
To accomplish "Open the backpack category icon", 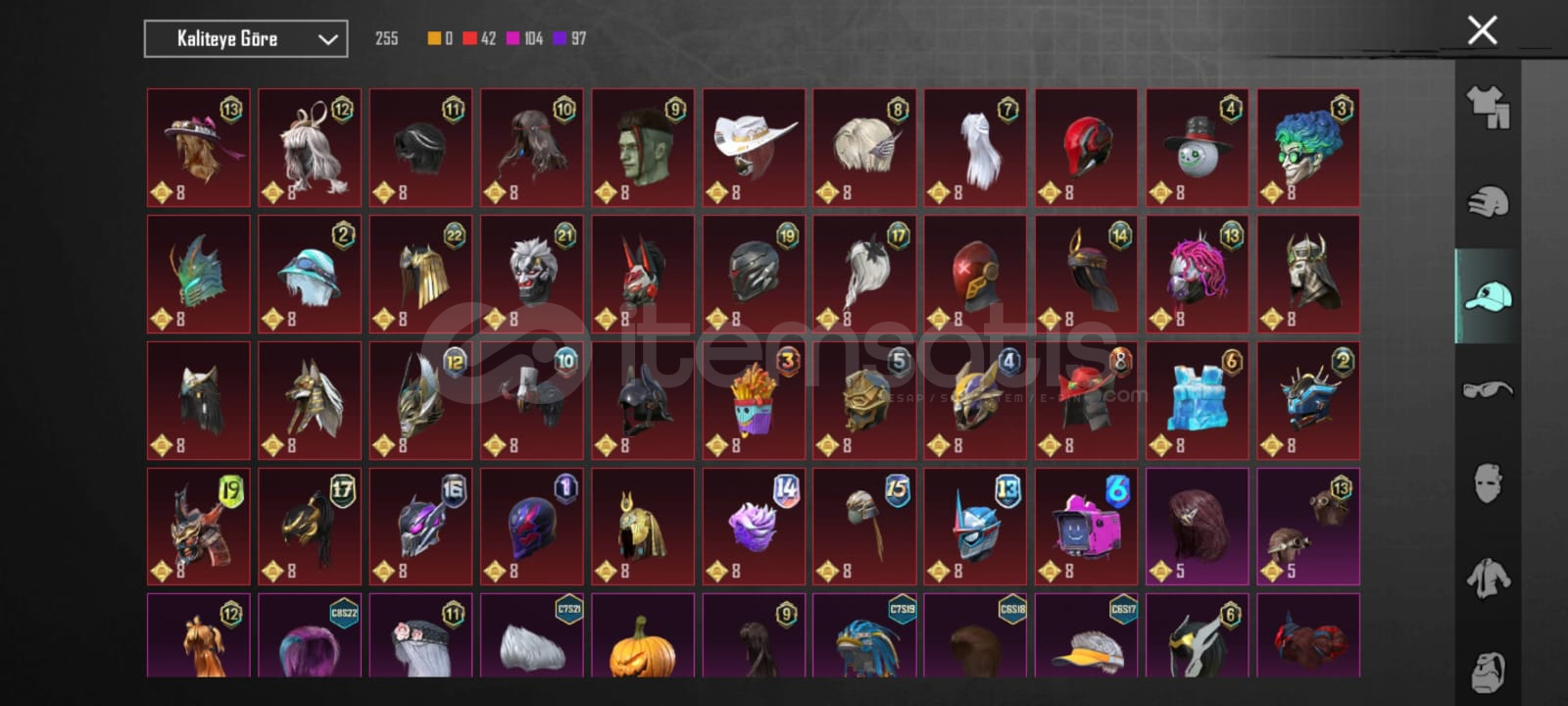I will (1488, 671).
